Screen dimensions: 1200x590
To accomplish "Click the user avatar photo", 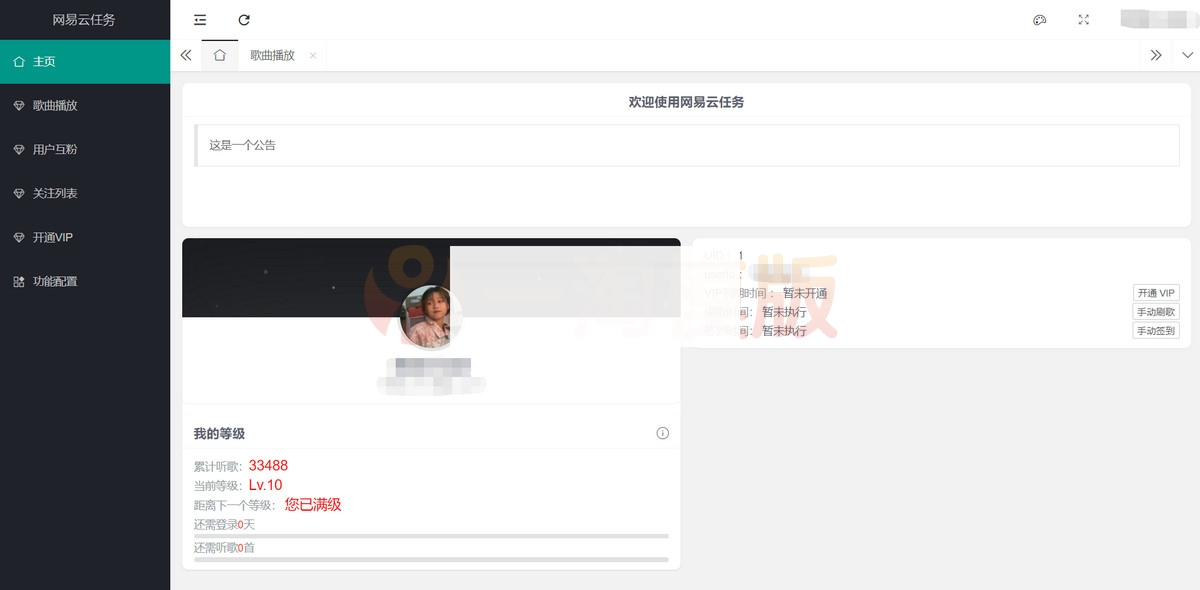I will click(430, 317).
